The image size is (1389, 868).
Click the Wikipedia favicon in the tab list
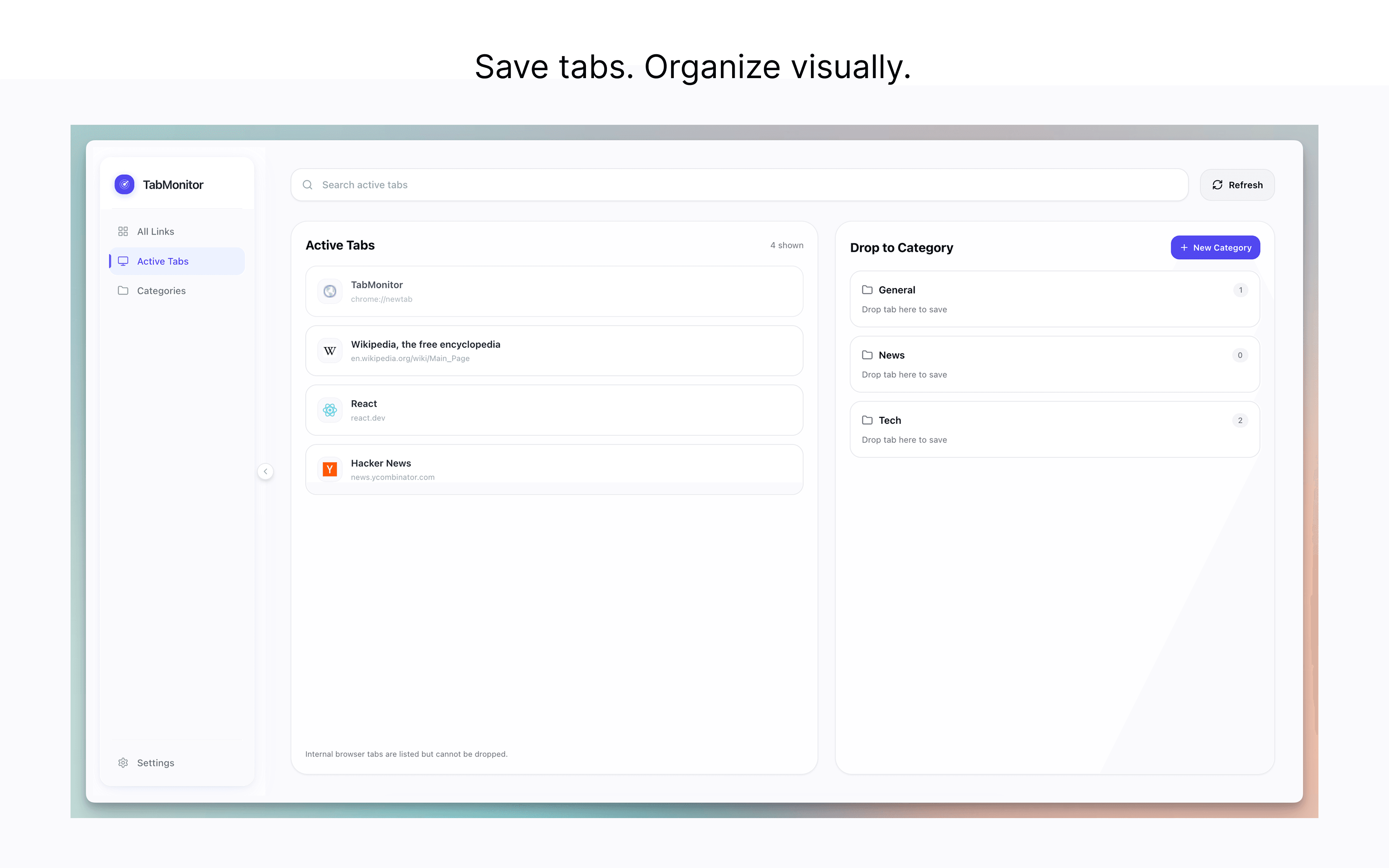330,350
